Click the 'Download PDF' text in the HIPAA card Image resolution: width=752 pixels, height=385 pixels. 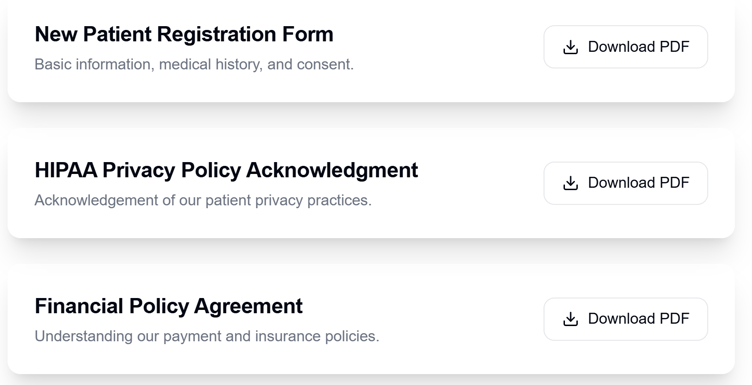[x=638, y=183]
